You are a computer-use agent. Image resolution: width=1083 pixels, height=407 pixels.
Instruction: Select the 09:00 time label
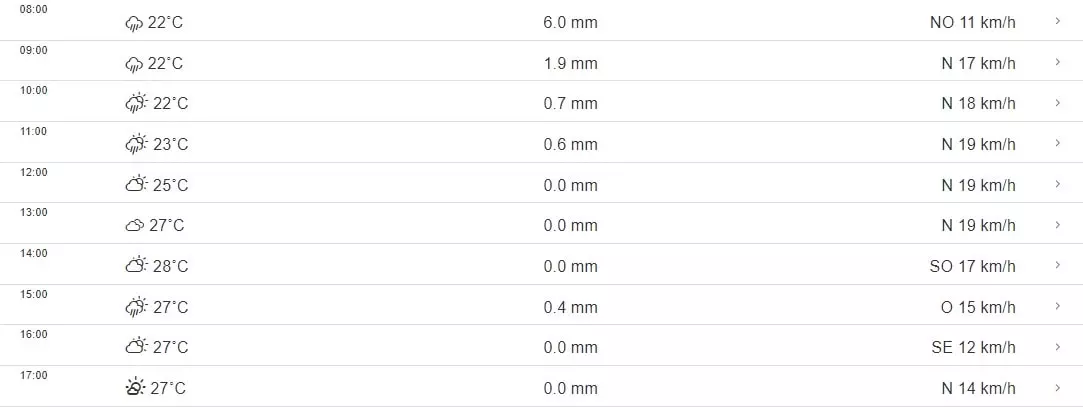click(x=34, y=50)
